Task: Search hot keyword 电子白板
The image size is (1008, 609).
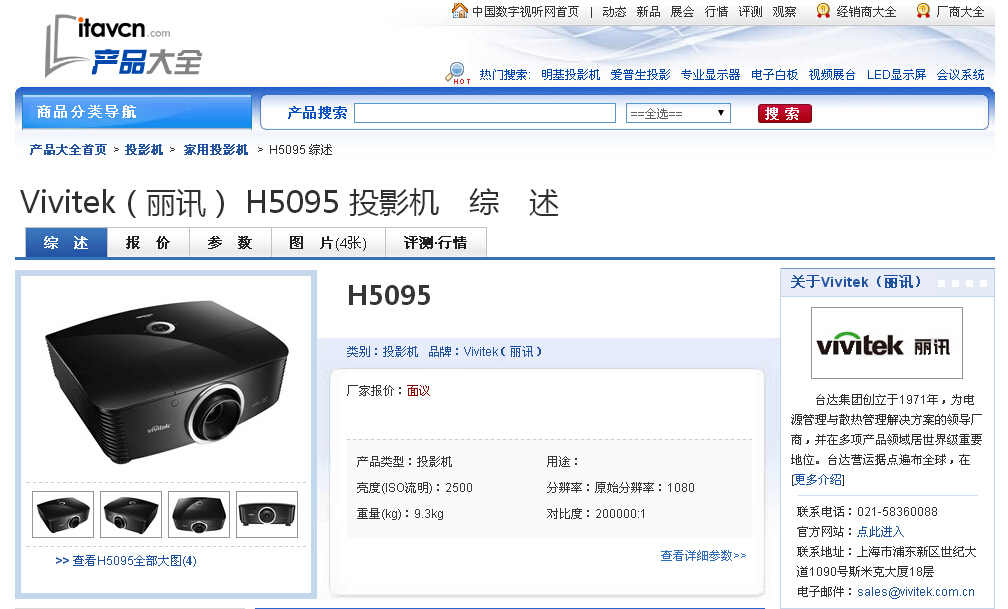Action: pyautogui.click(x=775, y=75)
